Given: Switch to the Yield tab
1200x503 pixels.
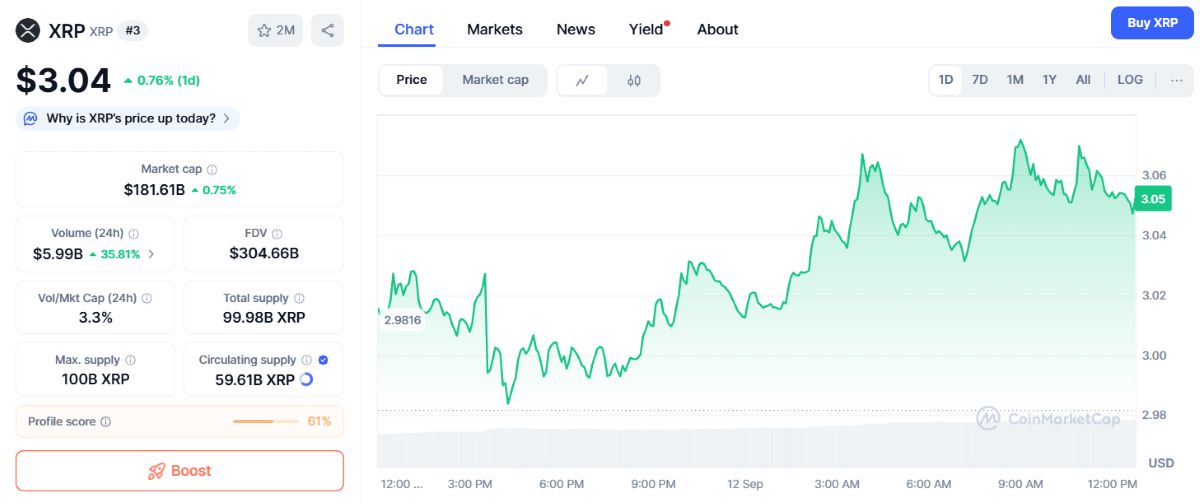Looking at the screenshot, I should click(646, 29).
